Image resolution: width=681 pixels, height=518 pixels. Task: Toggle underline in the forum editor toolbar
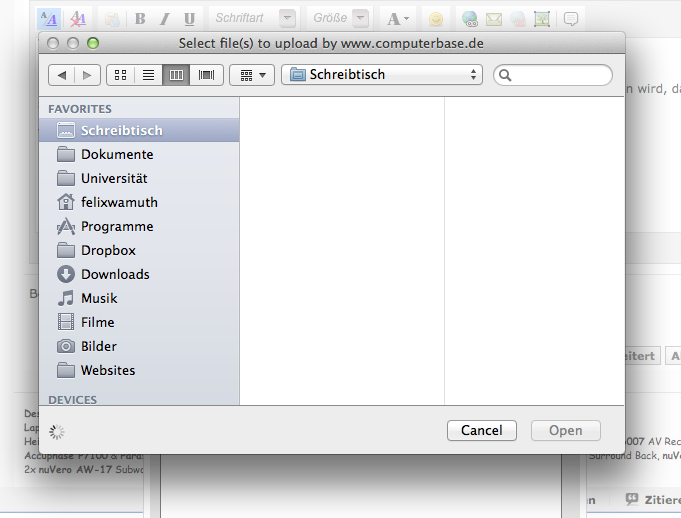click(x=189, y=19)
